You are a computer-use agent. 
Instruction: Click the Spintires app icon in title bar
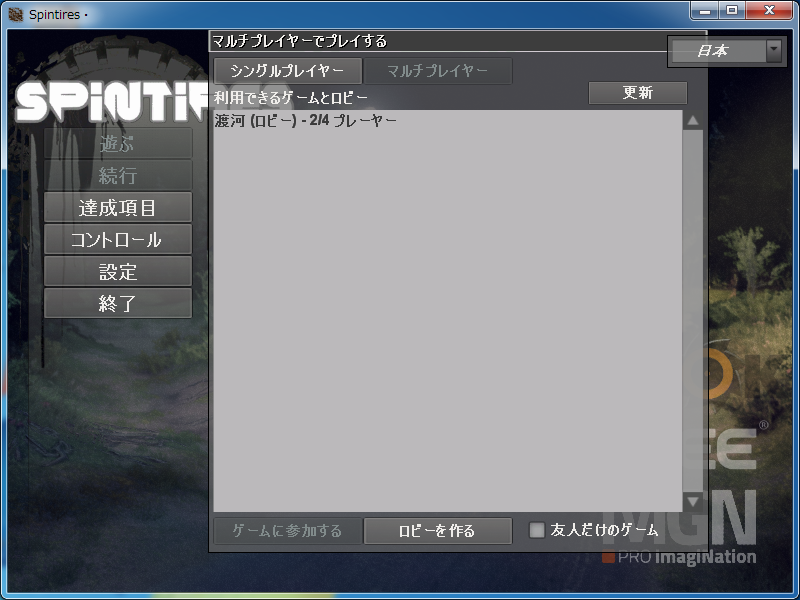click(16, 14)
